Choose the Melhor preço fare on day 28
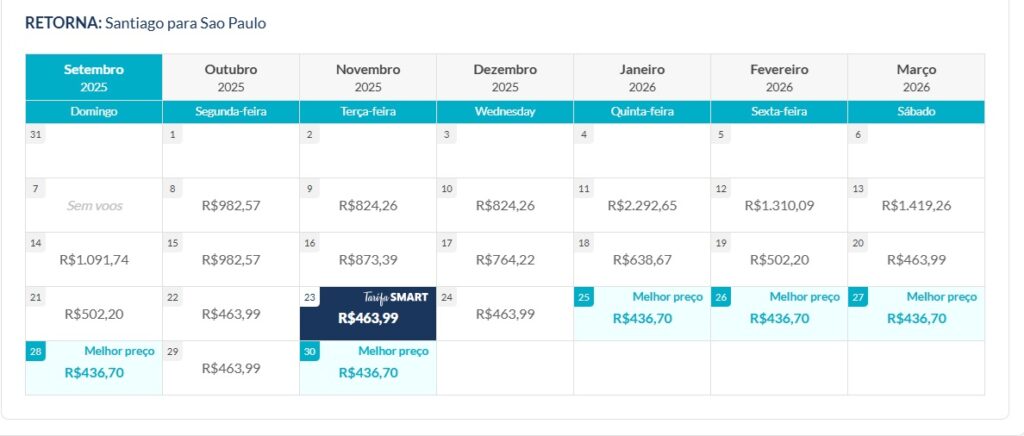The width and height of the screenshot is (1024, 436). [94, 368]
